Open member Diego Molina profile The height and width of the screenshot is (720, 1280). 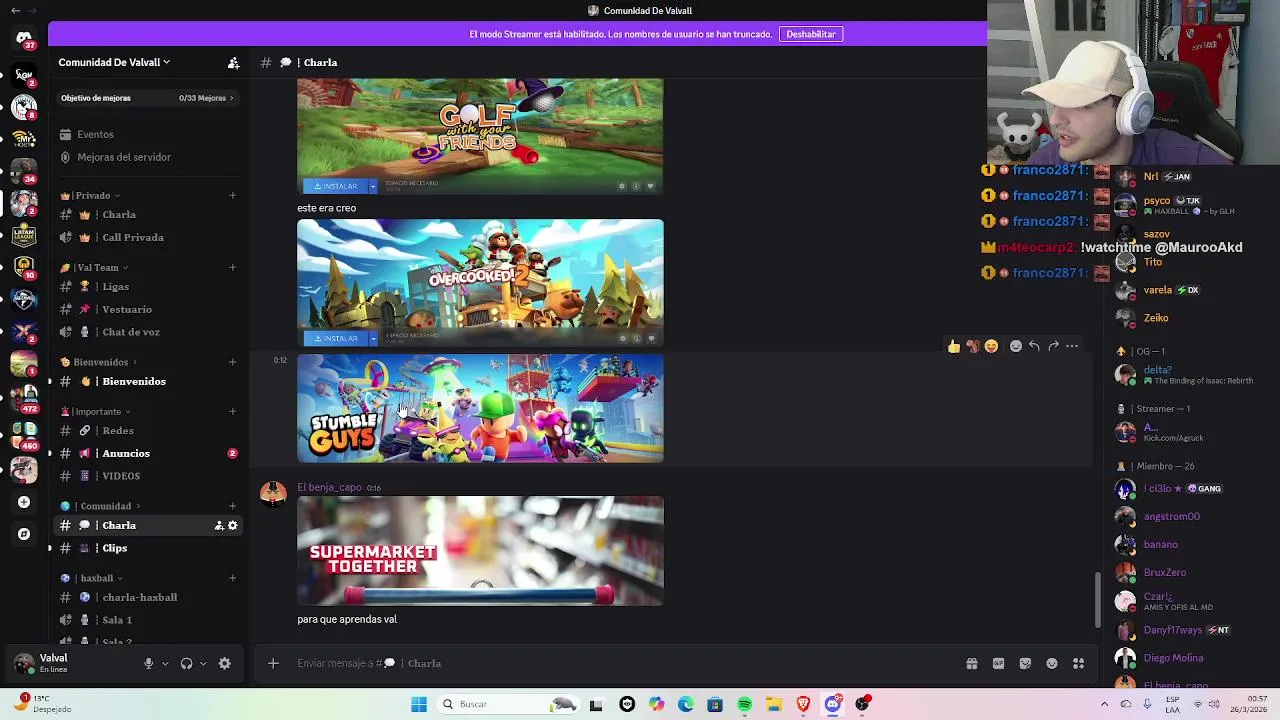(1171, 658)
